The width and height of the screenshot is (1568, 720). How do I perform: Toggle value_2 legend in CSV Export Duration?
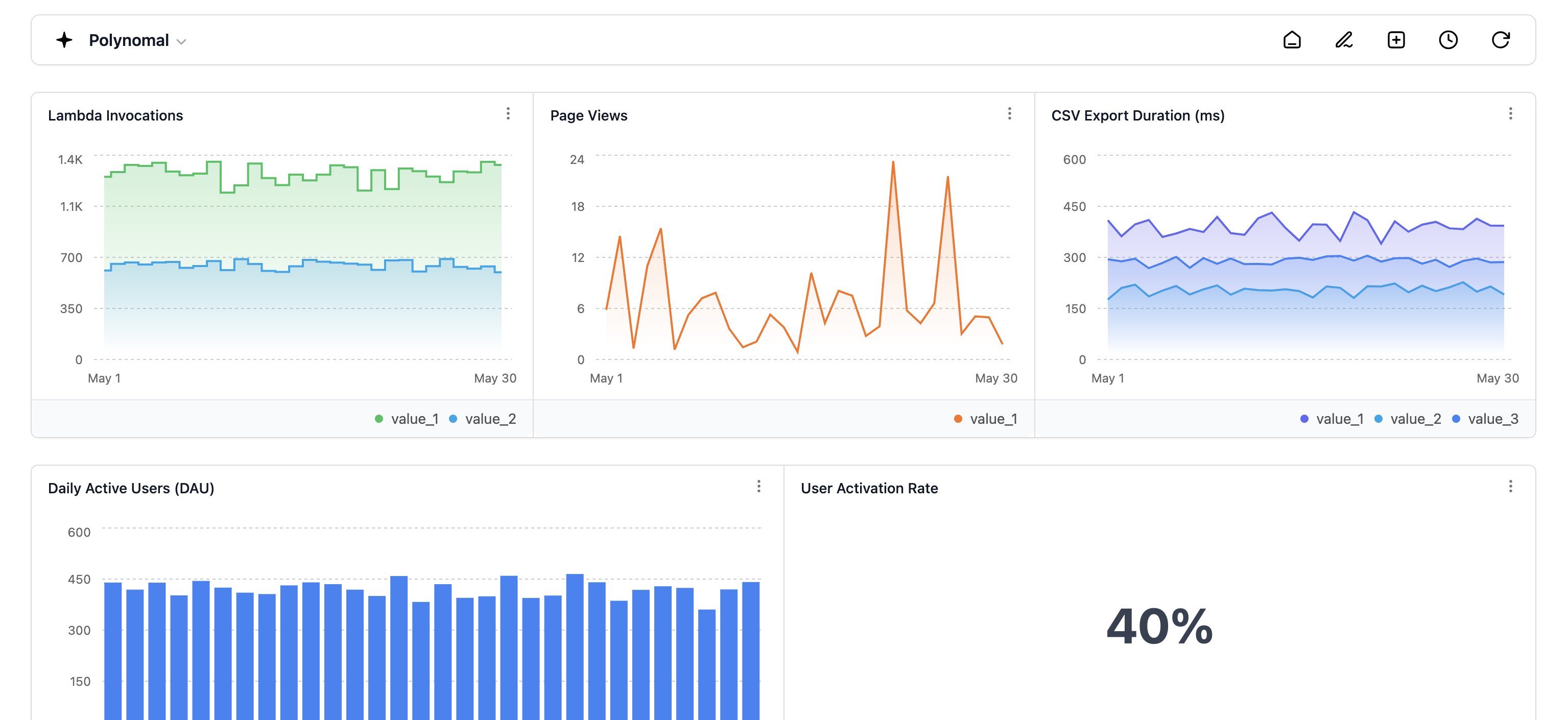click(1407, 419)
